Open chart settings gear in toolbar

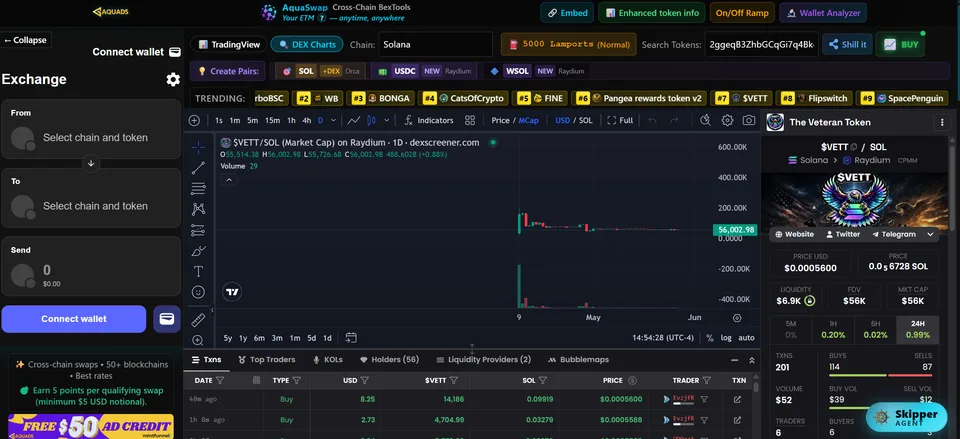[x=727, y=121]
